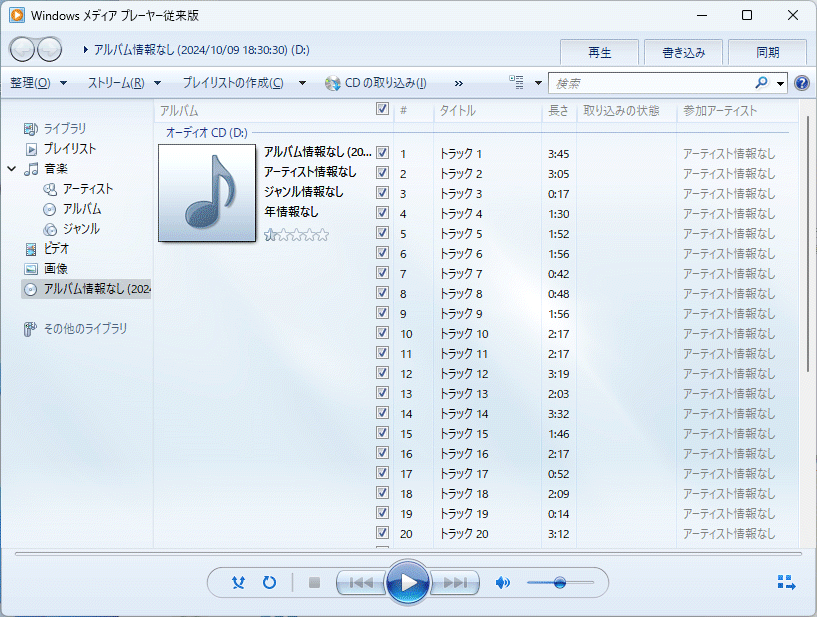Click the search magnifier icon
The width and height of the screenshot is (817, 617).
pos(761,83)
